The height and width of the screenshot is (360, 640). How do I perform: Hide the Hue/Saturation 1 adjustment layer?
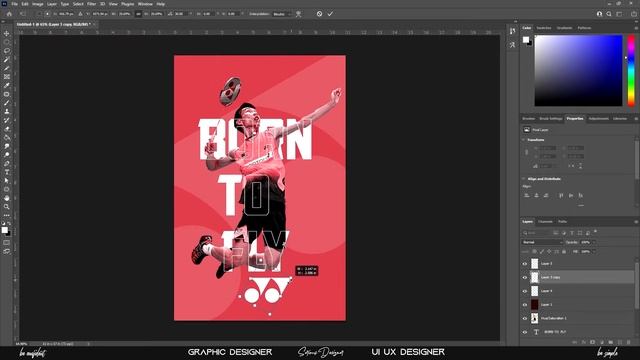[525, 318]
